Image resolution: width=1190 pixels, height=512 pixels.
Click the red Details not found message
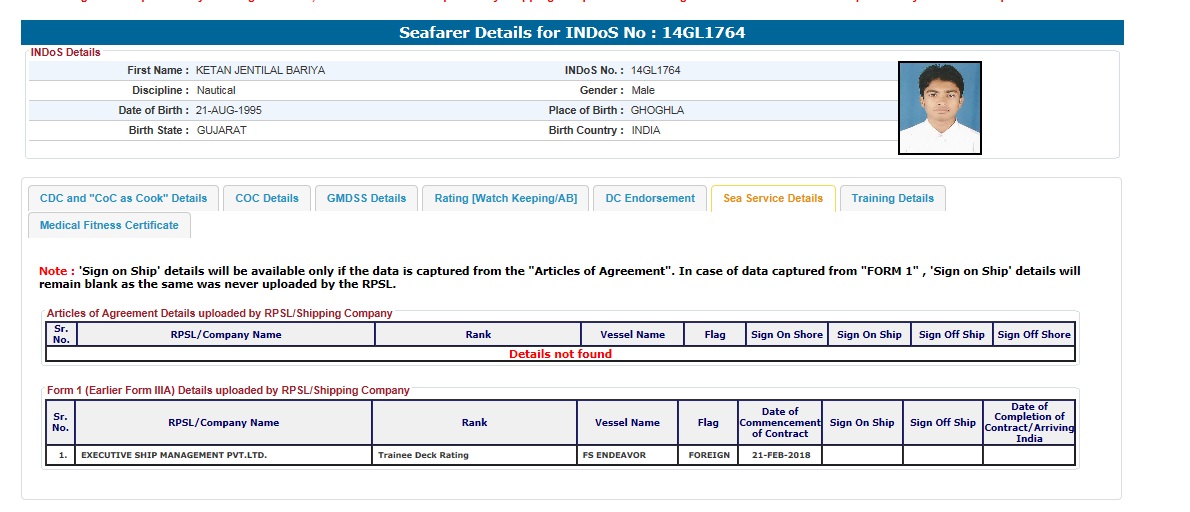pos(560,354)
